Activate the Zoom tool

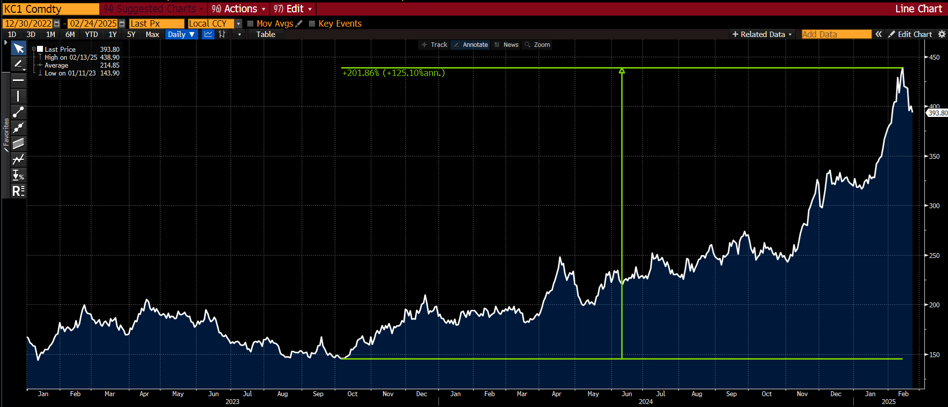coord(537,45)
